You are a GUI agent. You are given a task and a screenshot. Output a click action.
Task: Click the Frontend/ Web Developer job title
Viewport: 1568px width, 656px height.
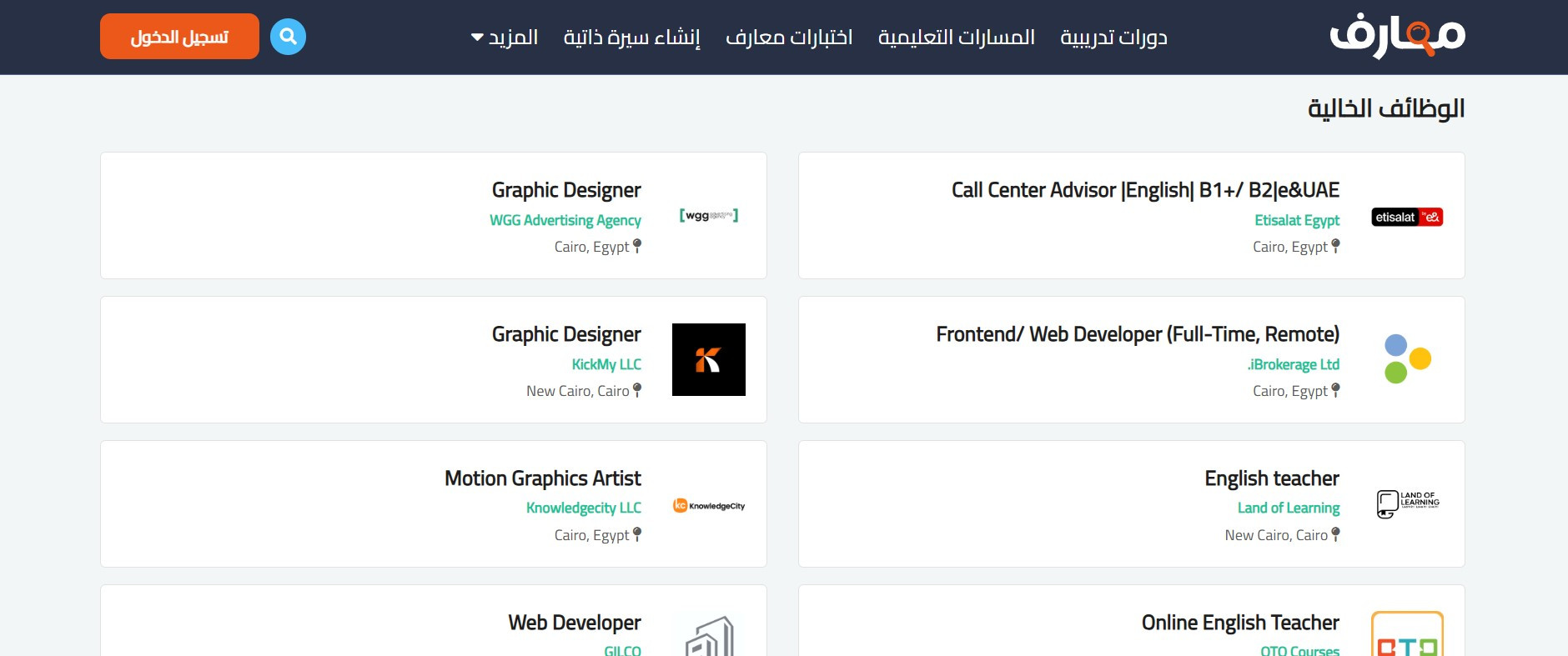click(1138, 334)
